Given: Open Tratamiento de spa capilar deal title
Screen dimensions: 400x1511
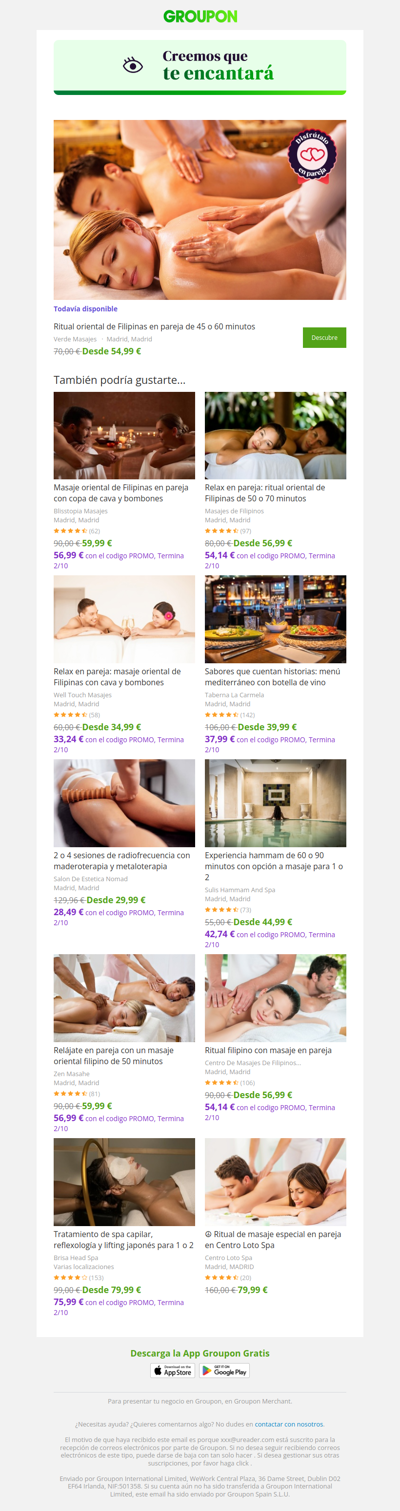Looking at the screenshot, I should 124,1240.
